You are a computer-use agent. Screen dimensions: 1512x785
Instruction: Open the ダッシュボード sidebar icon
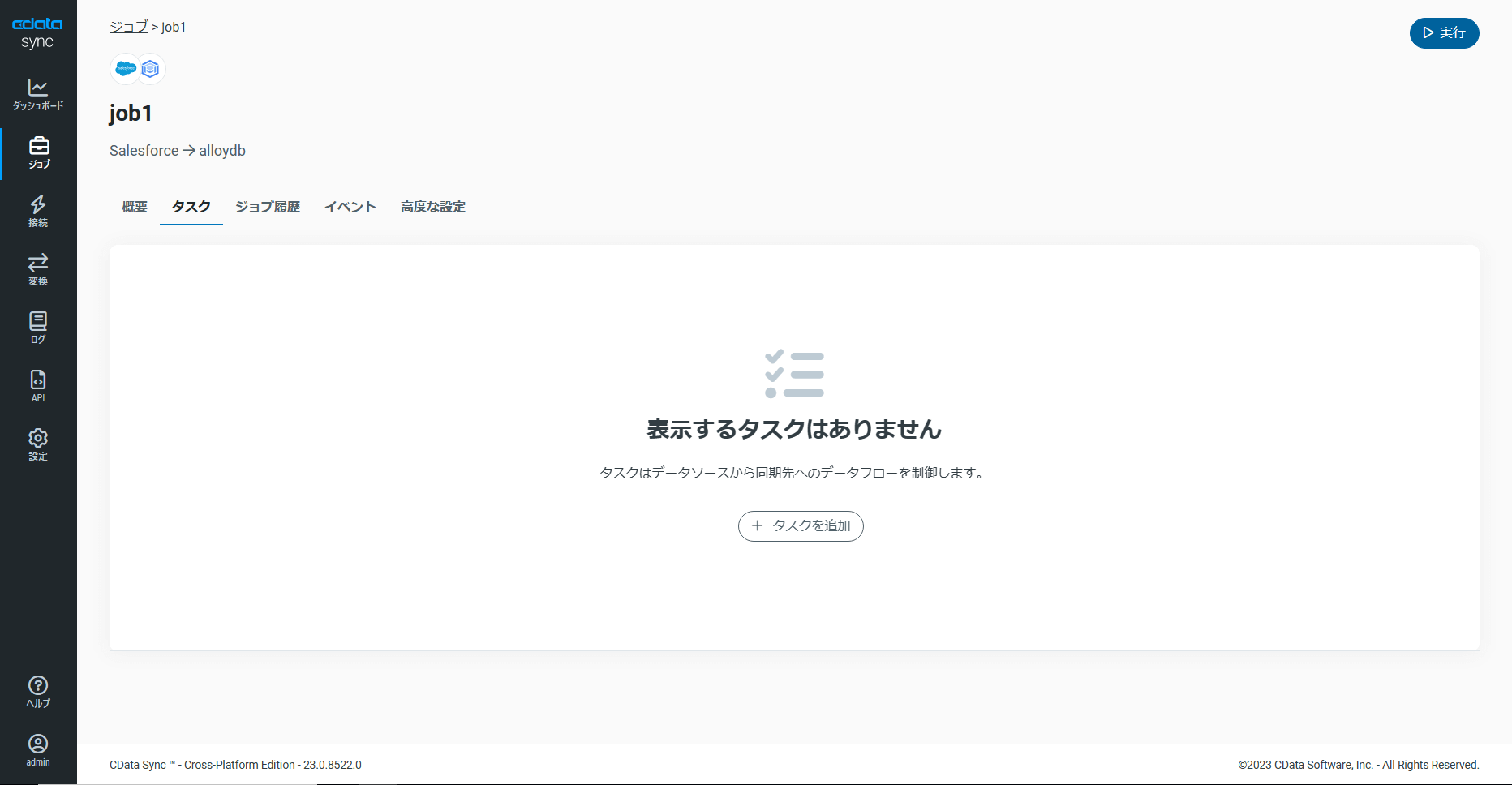tap(38, 95)
